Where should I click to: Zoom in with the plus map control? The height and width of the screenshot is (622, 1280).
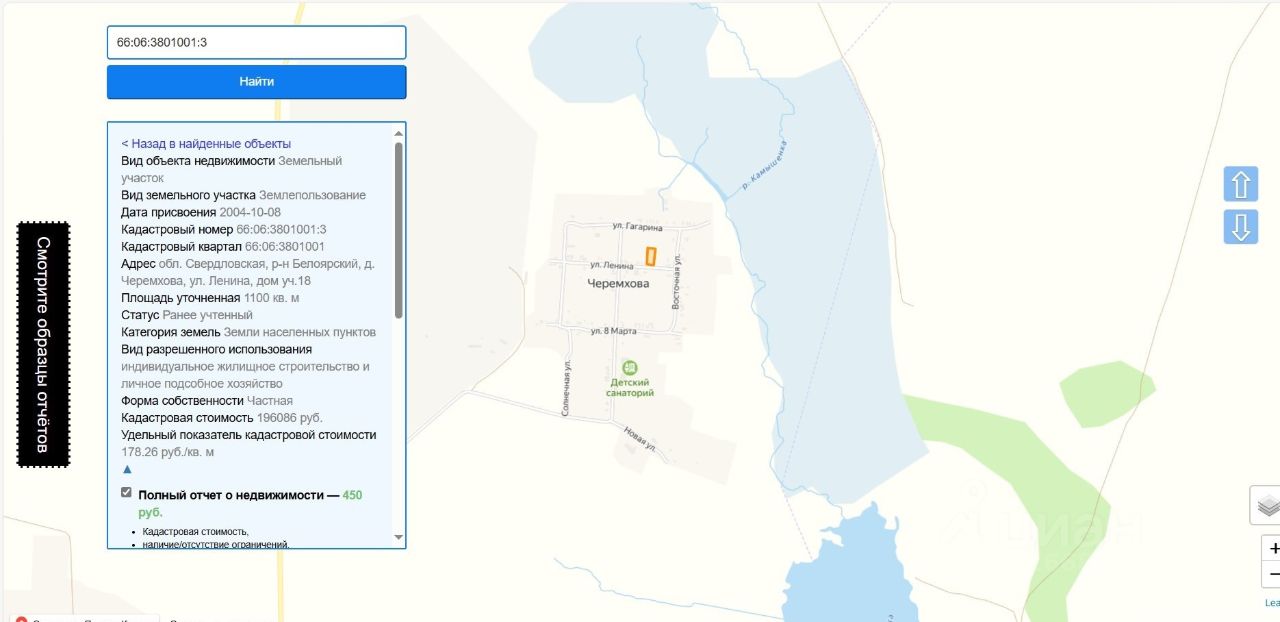1272,549
